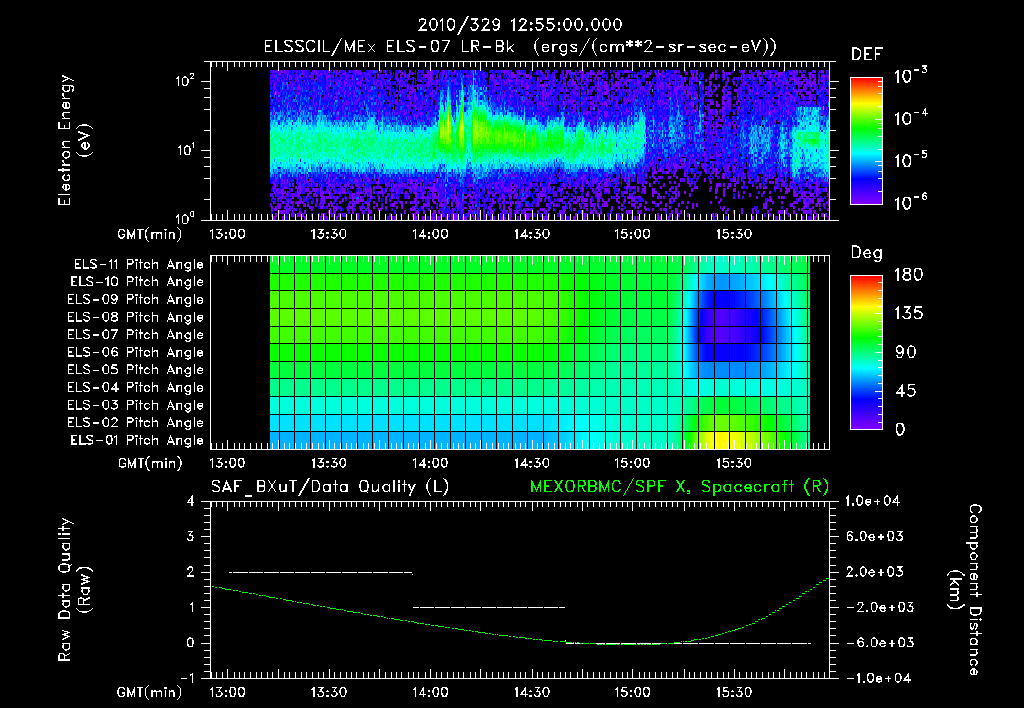Click the 2.0e+03 Component Distance tick label
1024x708 pixels.
(876, 572)
